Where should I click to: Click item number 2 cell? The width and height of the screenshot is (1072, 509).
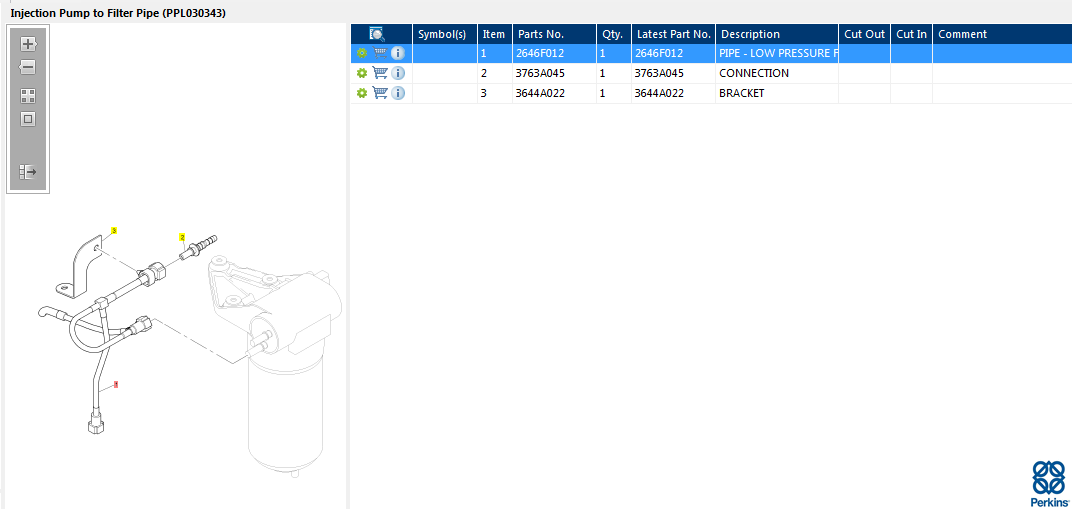(494, 73)
